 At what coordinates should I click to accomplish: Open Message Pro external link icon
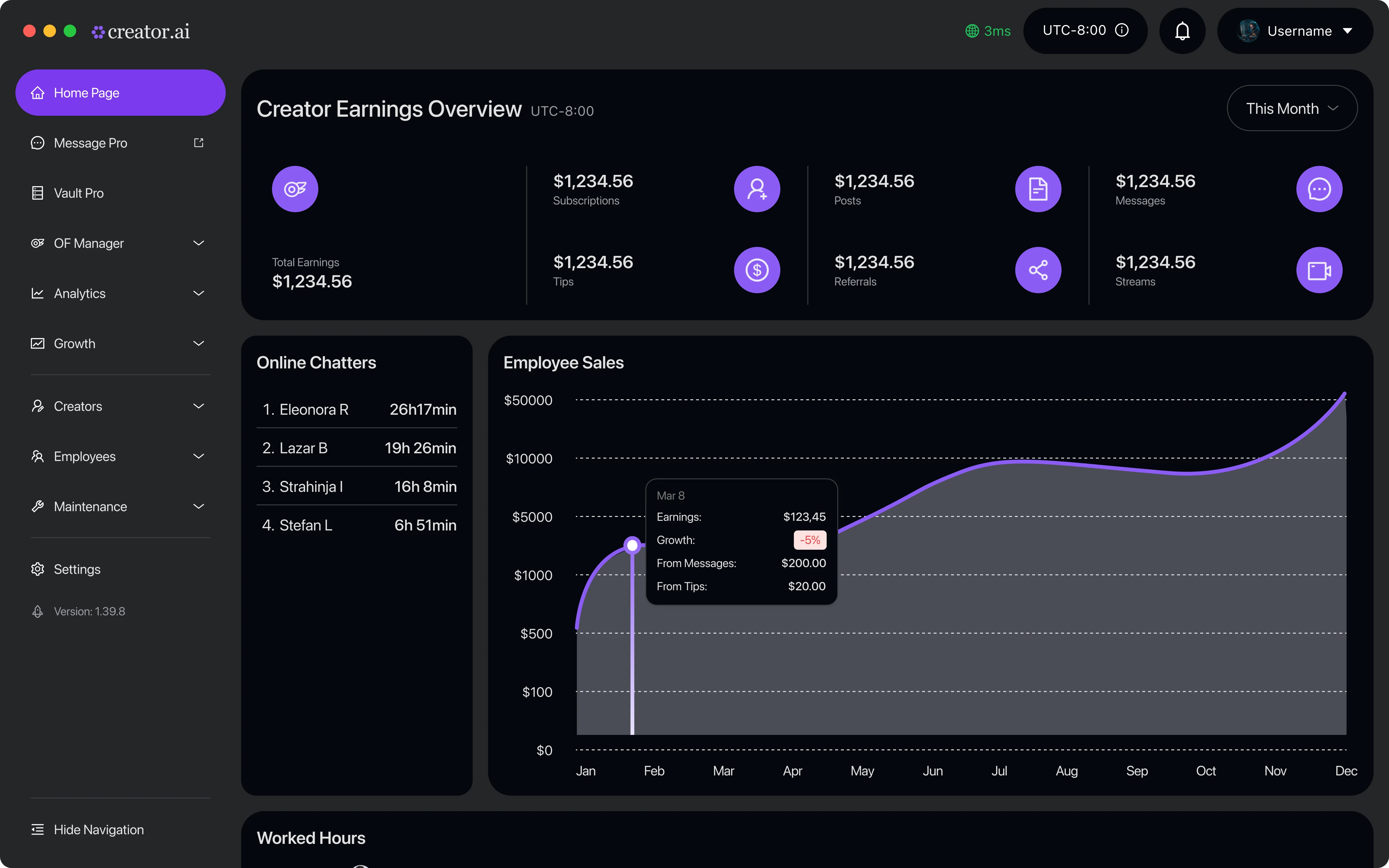tap(199, 143)
